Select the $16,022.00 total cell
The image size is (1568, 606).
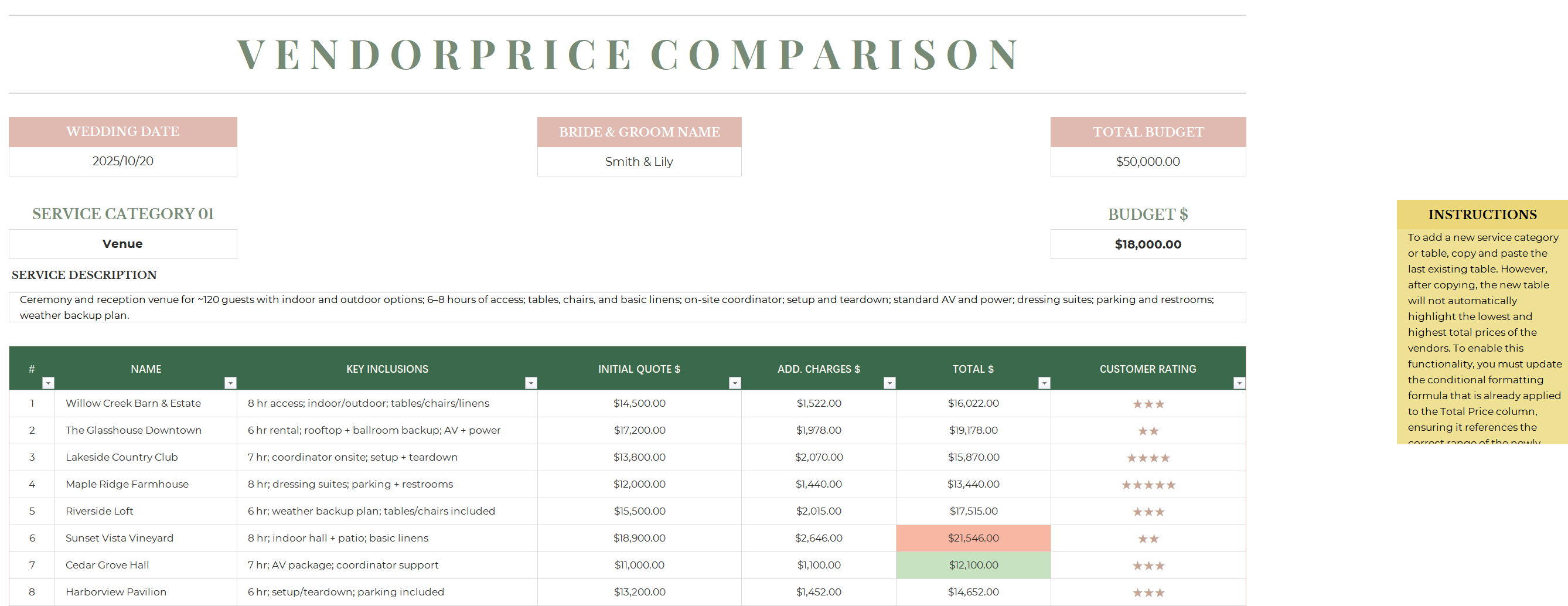click(973, 403)
